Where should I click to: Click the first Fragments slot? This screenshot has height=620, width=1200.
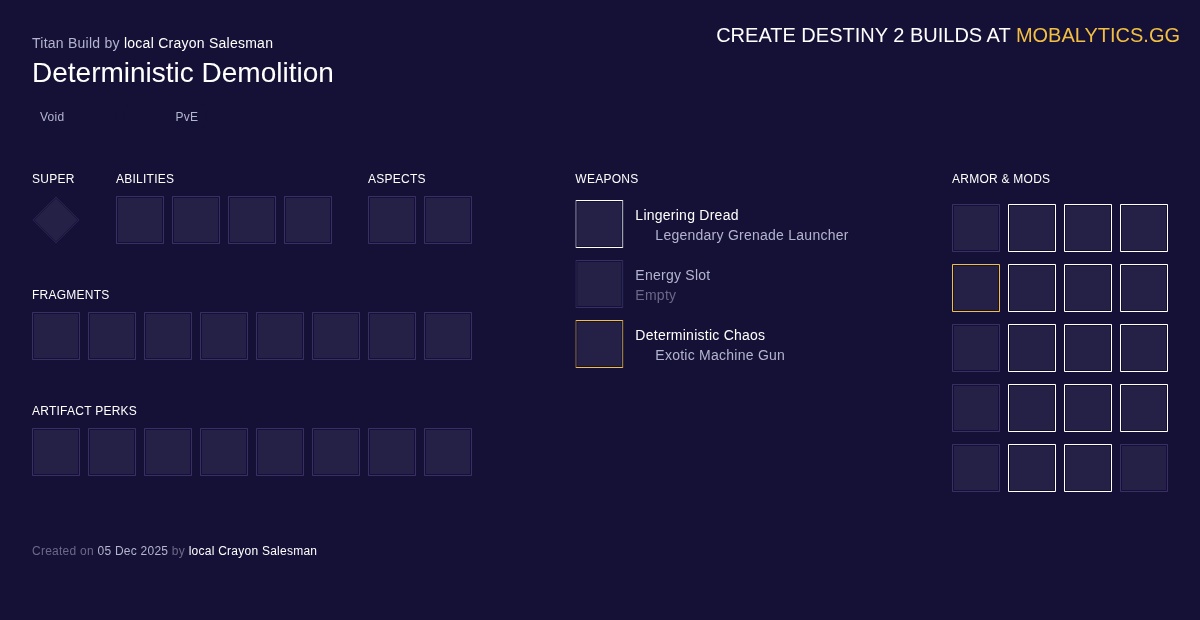click(56, 336)
